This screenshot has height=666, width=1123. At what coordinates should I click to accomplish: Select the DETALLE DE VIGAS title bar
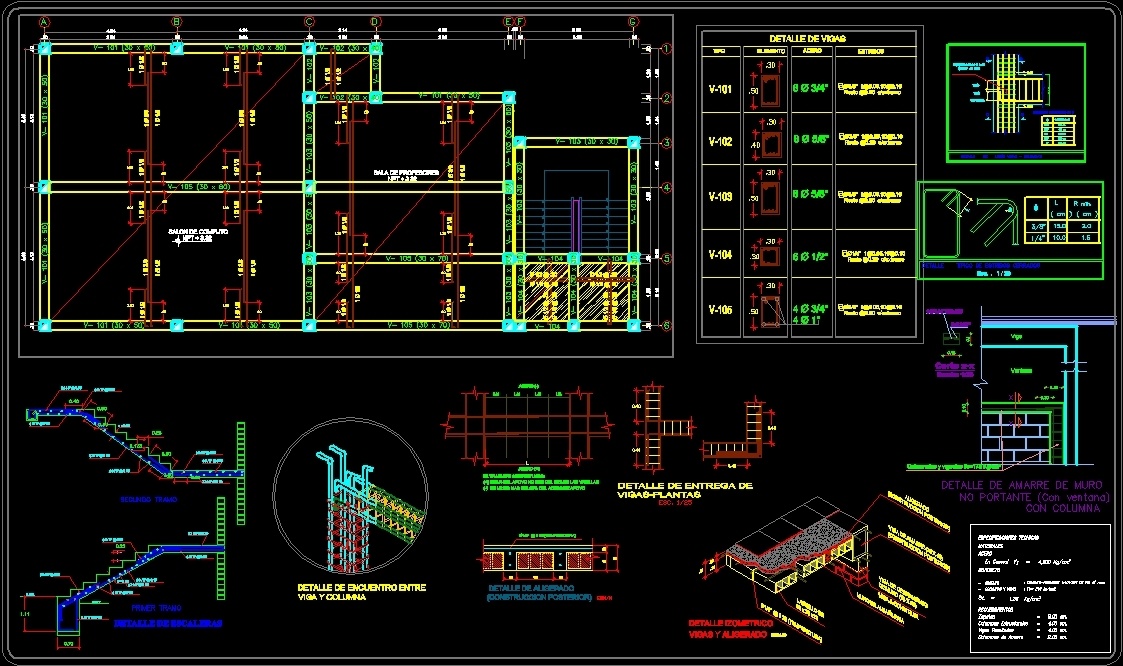(x=807, y=38)
